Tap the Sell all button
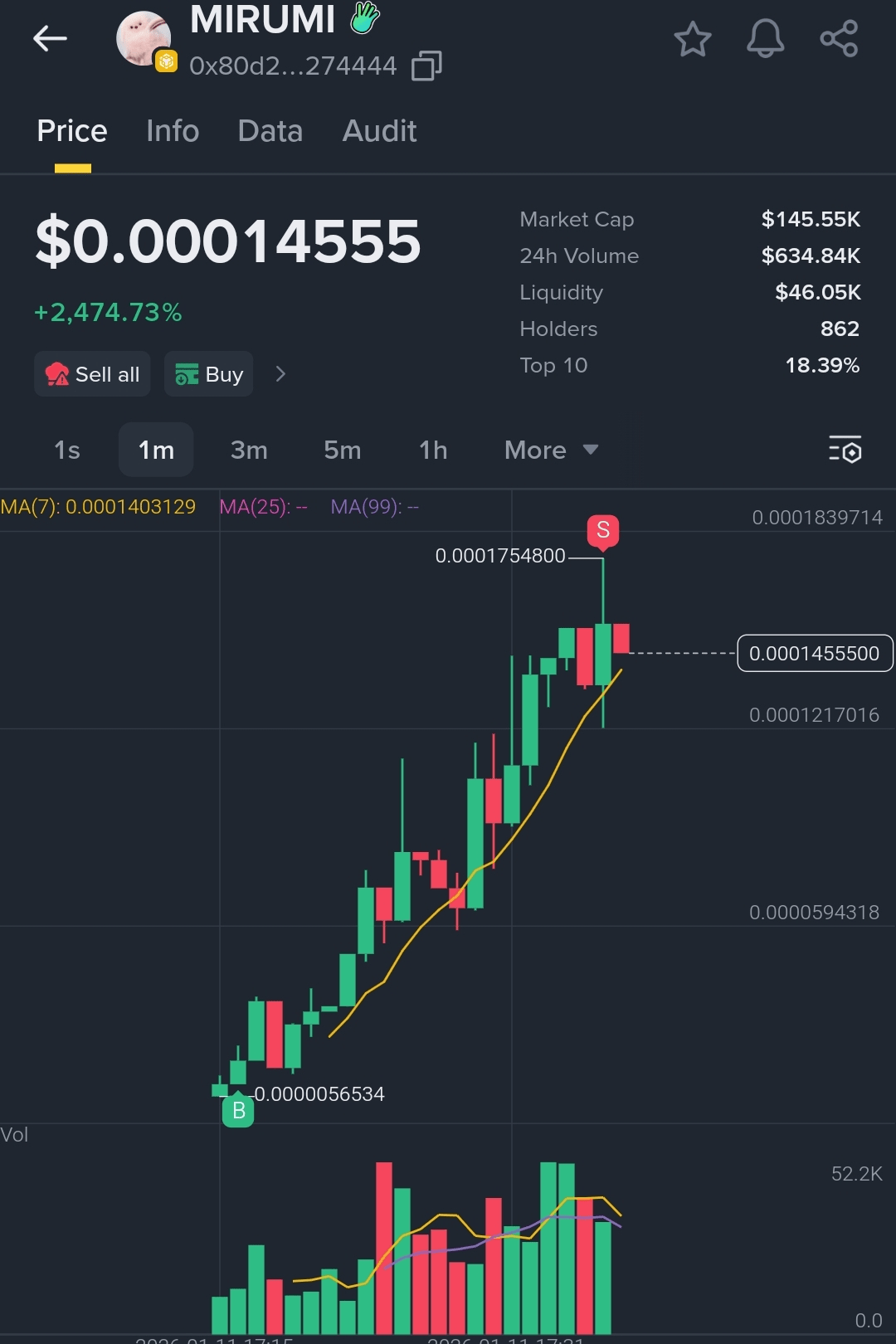 [92, 374]
